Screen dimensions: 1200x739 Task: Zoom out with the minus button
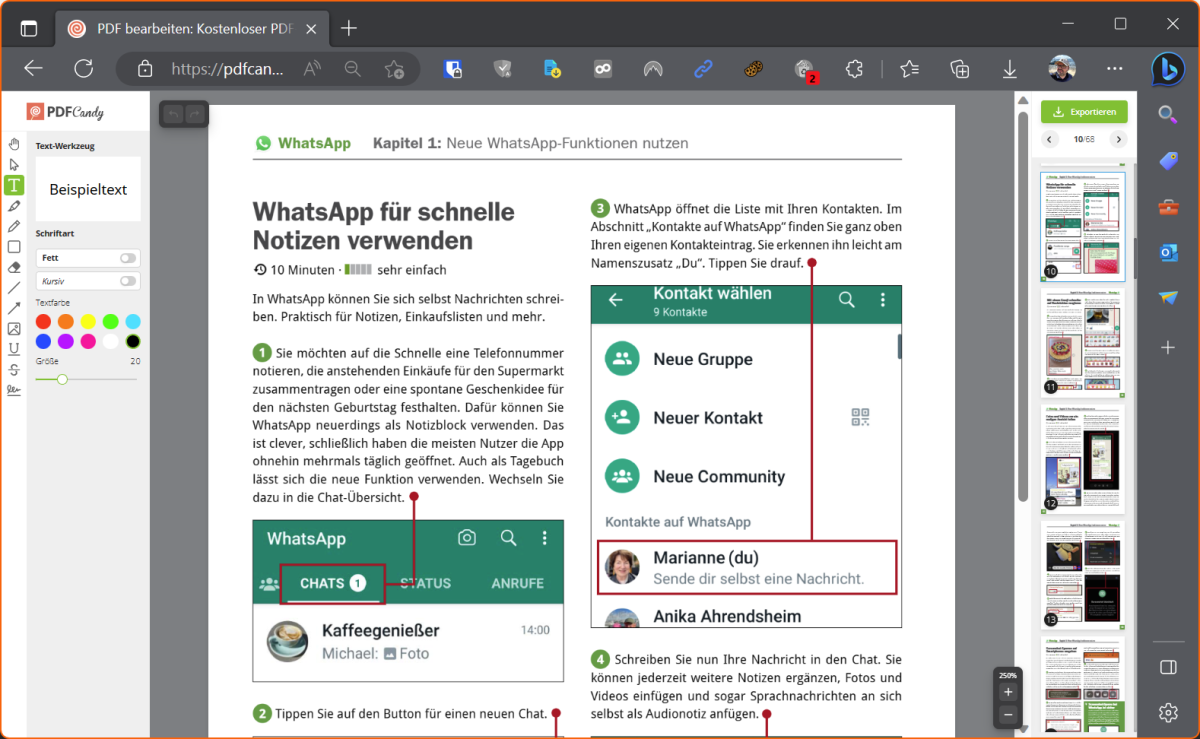point(1007,715)
